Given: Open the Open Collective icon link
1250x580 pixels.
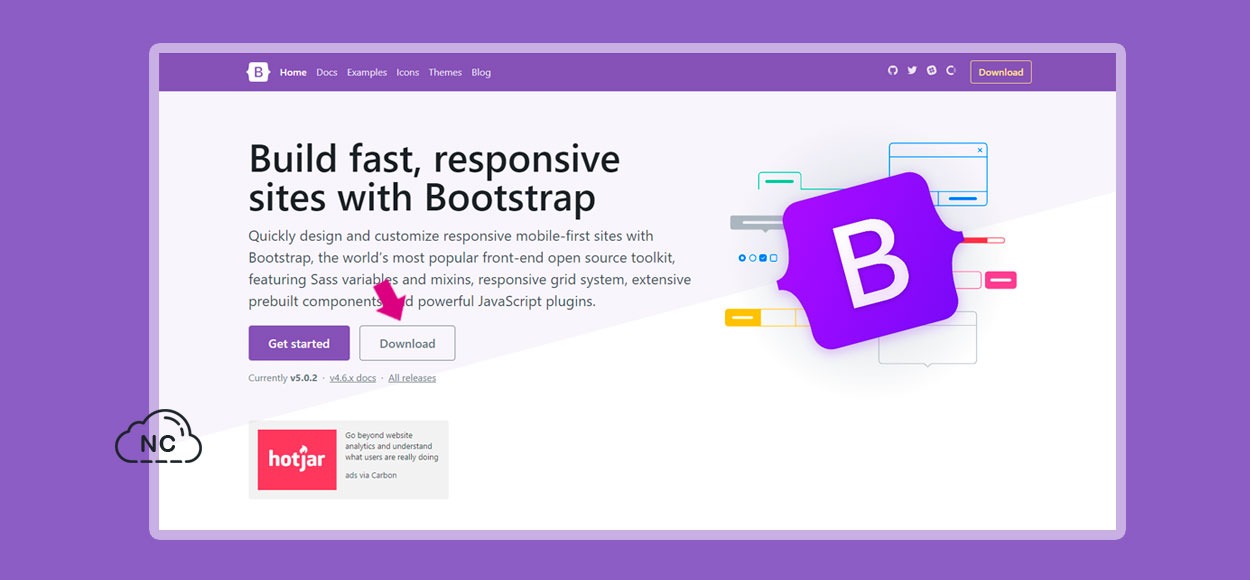Looking at the screenshot, I should click(951, 71).
